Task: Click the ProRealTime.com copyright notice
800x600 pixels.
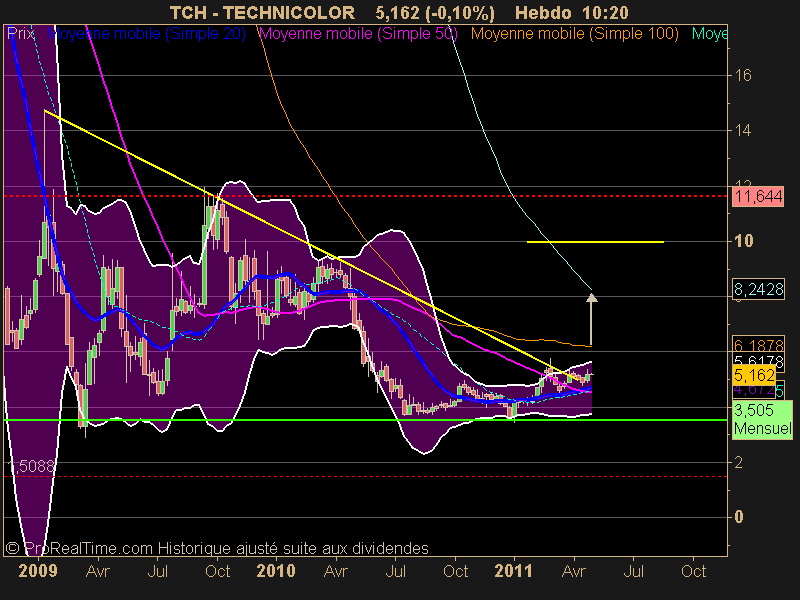Action: tap(217, 548)
